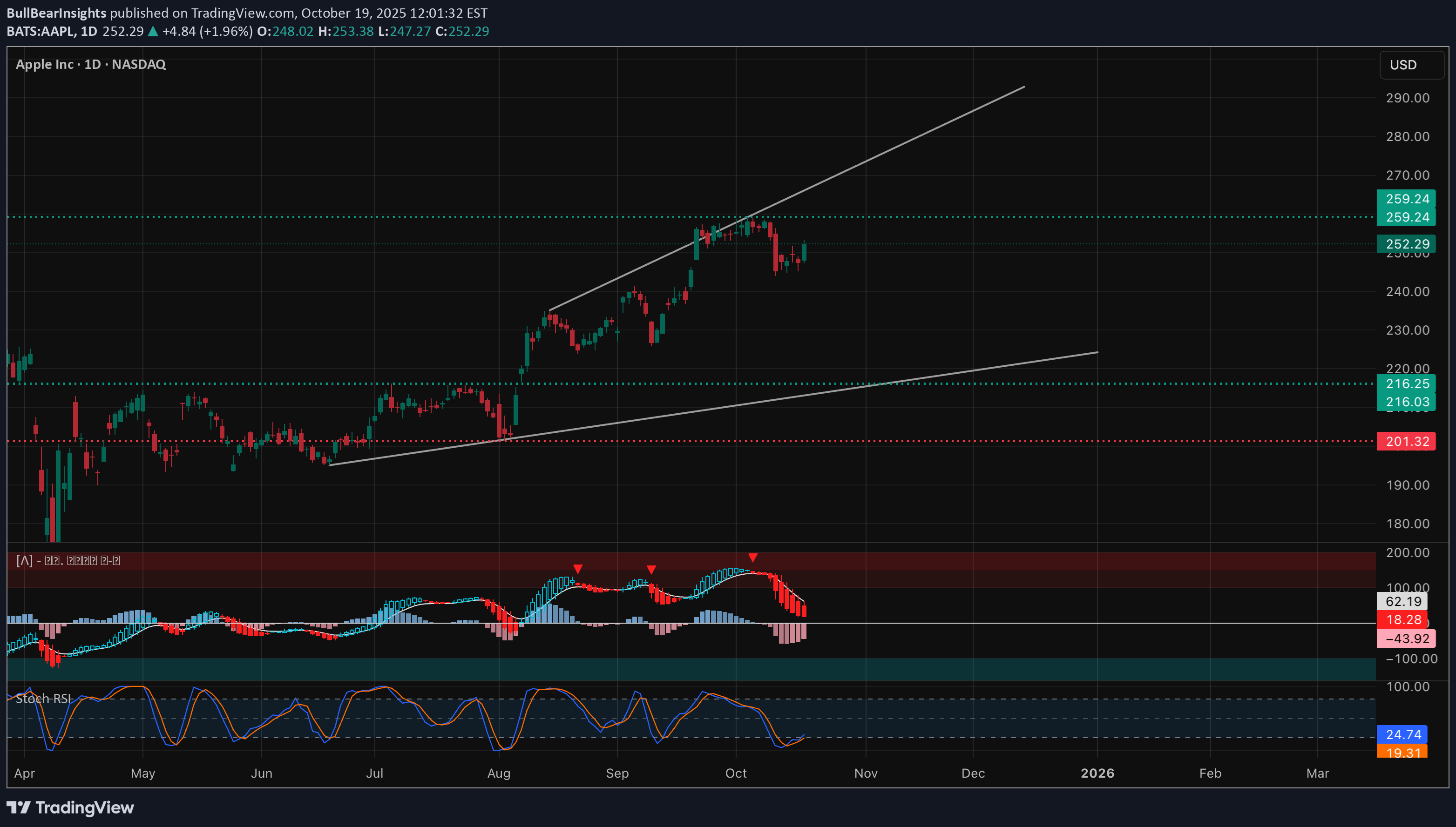Click the 290.00 tick on price axis
The image size is (1456, 827).
1407,98
